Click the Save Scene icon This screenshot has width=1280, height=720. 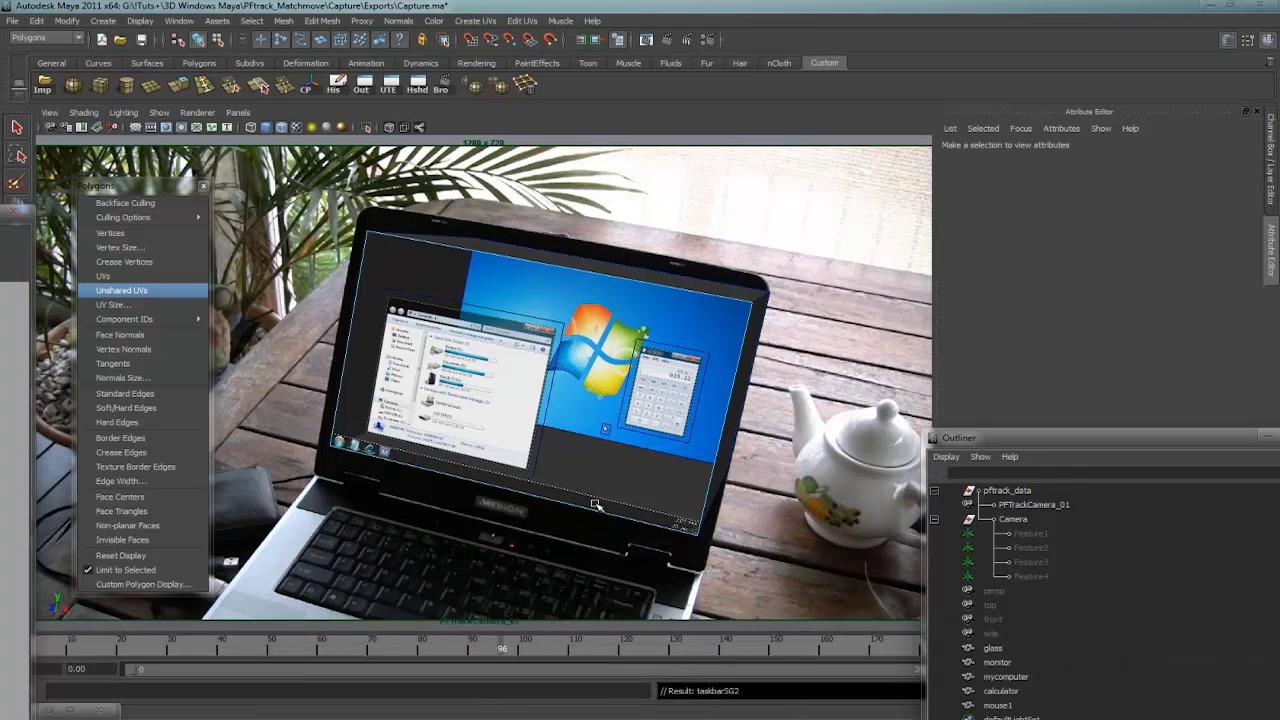click(x=141, y=40)
